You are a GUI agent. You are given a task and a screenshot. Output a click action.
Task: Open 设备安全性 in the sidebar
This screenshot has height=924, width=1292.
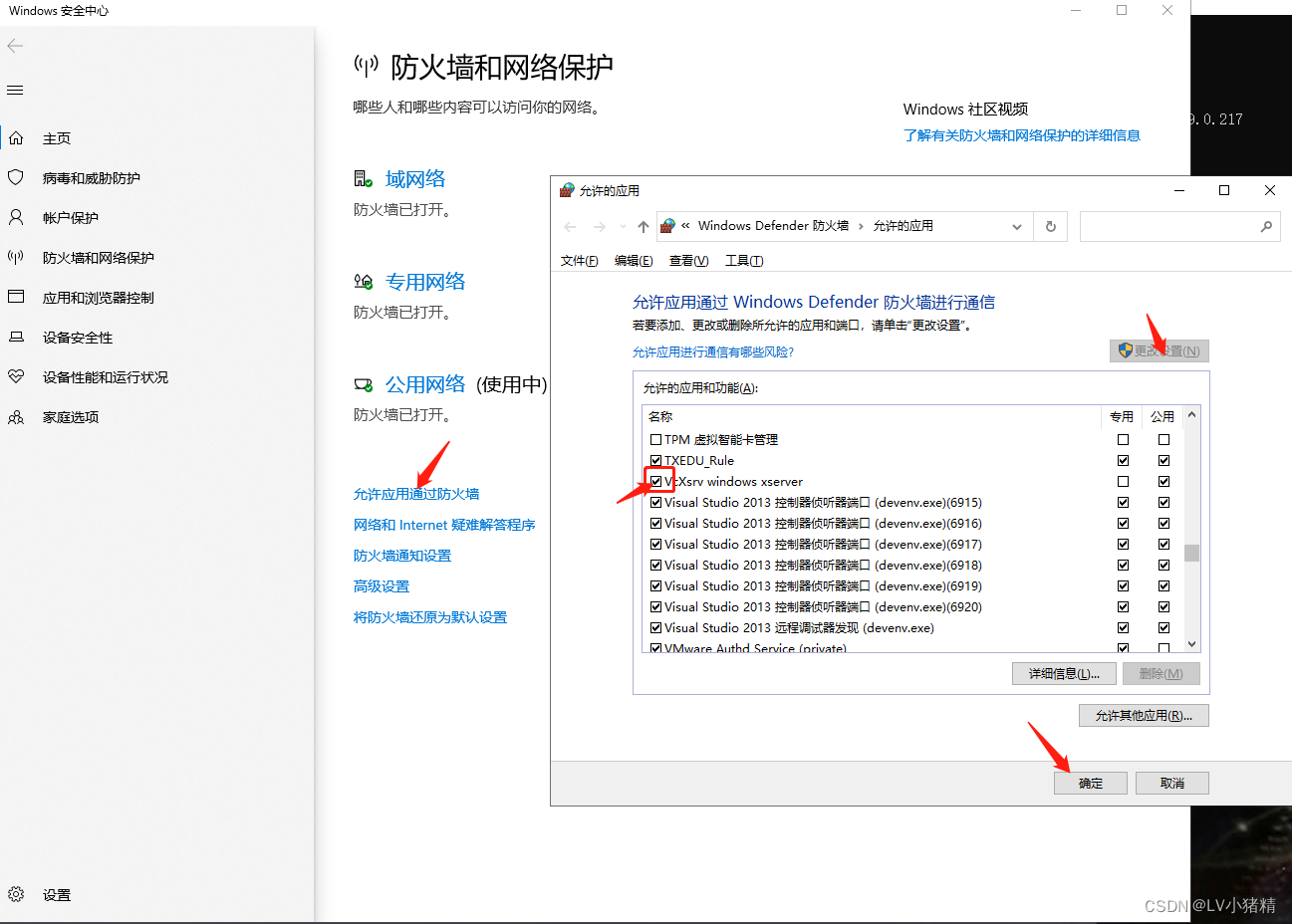78,338
